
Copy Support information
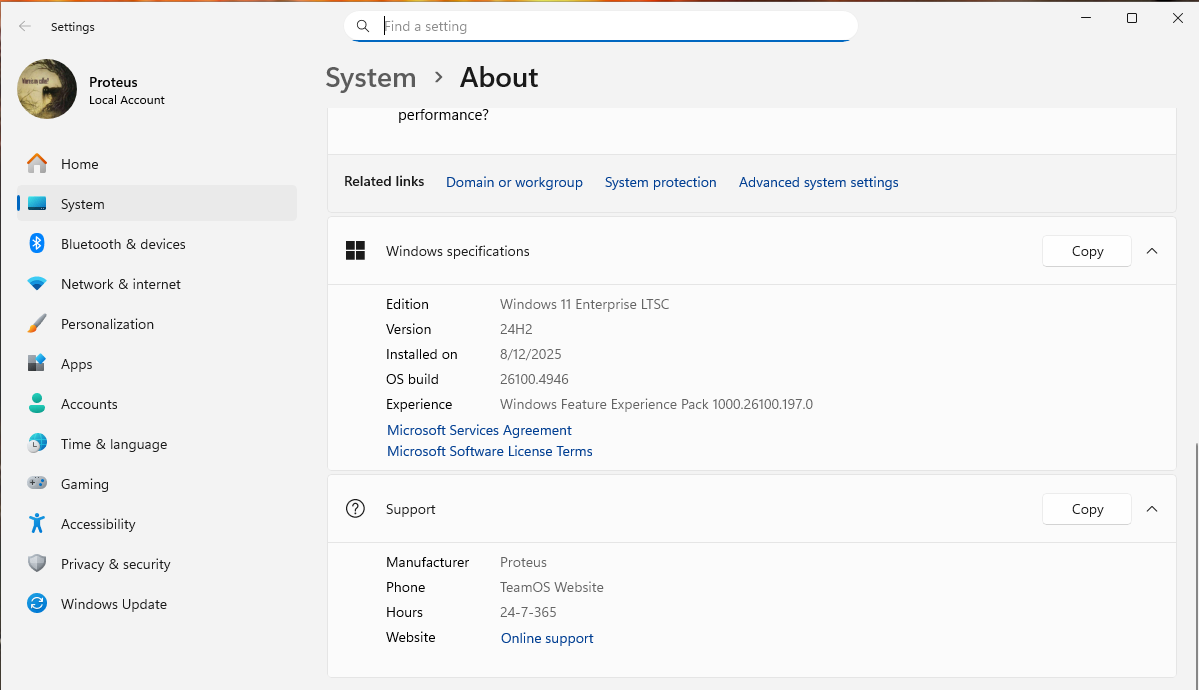point(1087,509)
